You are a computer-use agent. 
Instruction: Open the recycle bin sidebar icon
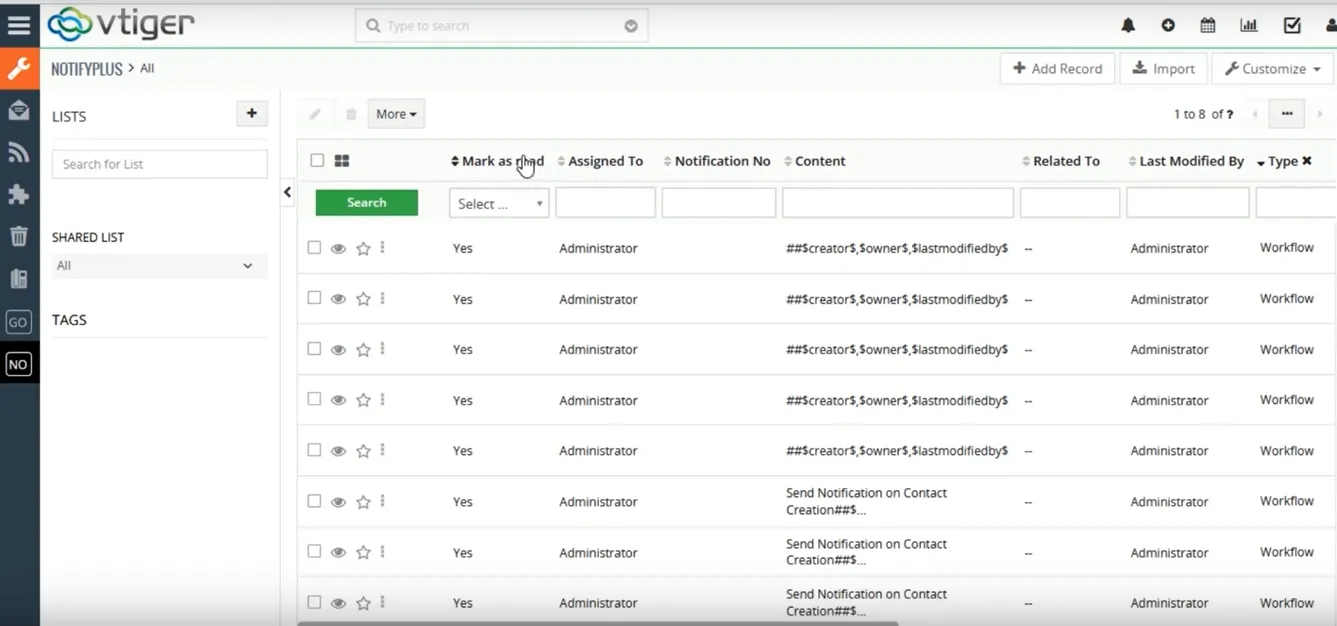[x=19, y=236]
